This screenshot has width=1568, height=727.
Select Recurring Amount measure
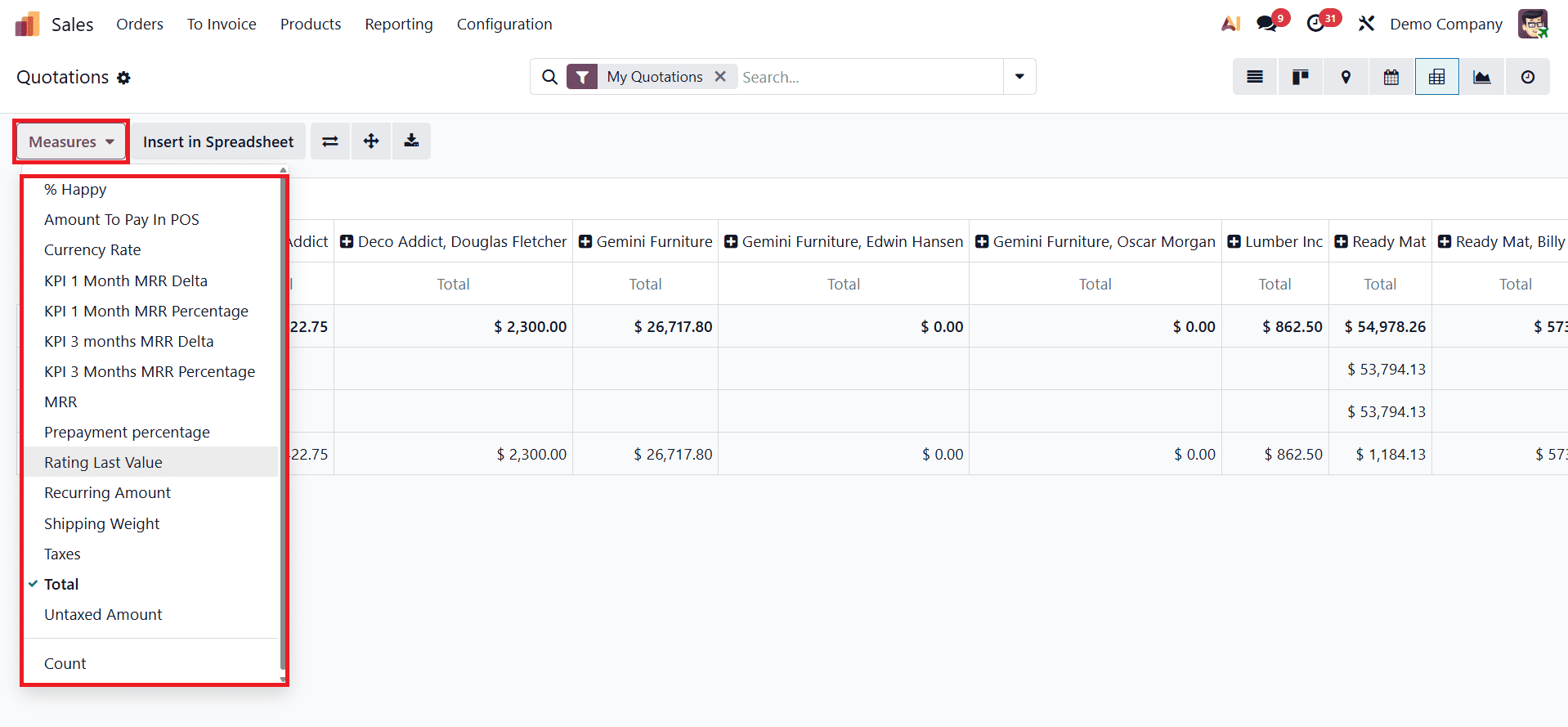point(151,493)
